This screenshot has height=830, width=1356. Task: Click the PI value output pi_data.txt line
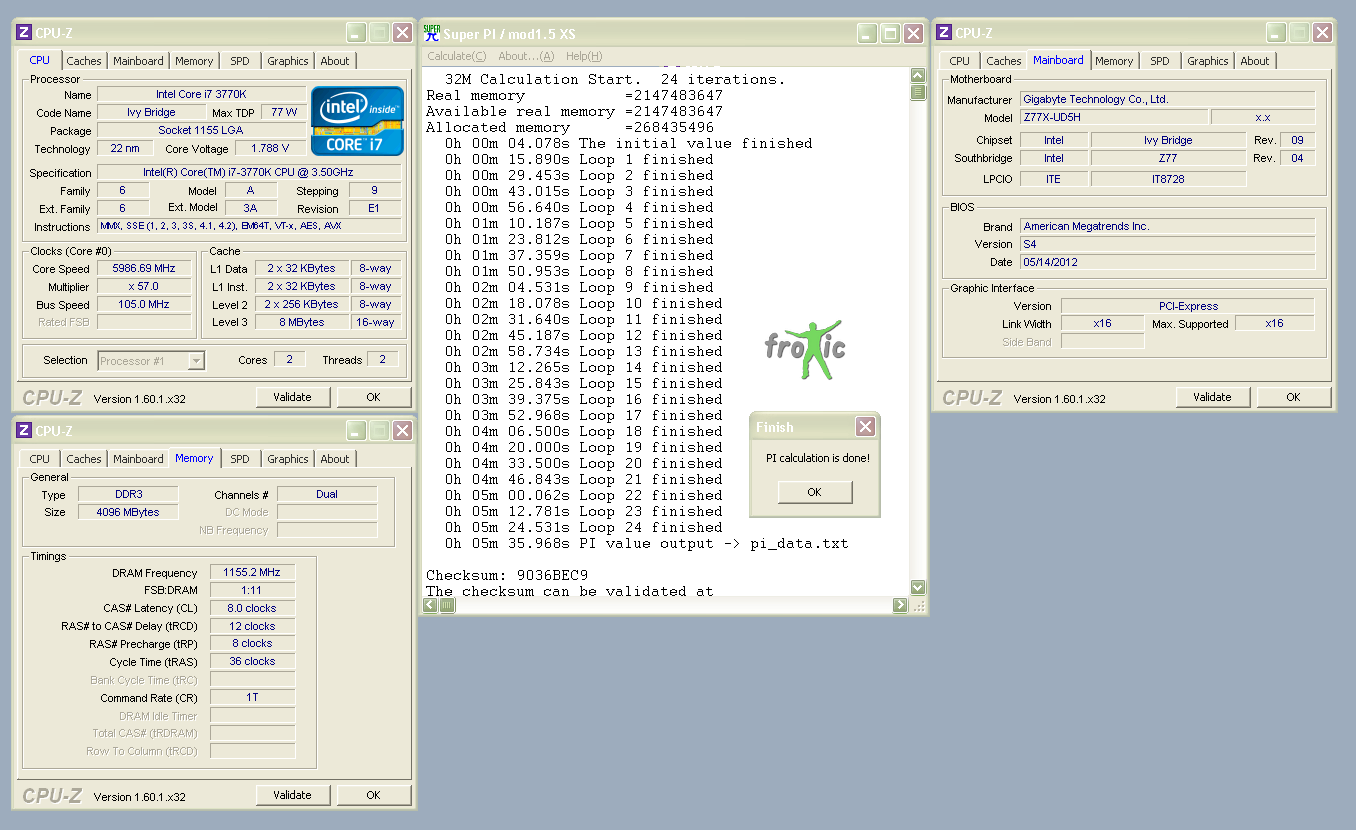(x=647, y=543)
